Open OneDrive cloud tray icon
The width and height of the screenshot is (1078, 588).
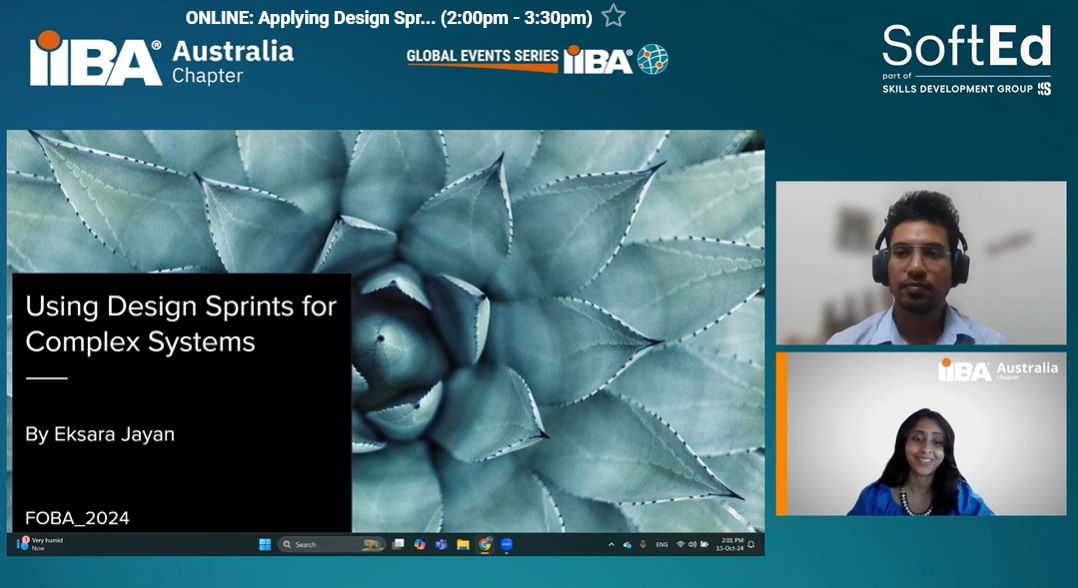[627, 545]
